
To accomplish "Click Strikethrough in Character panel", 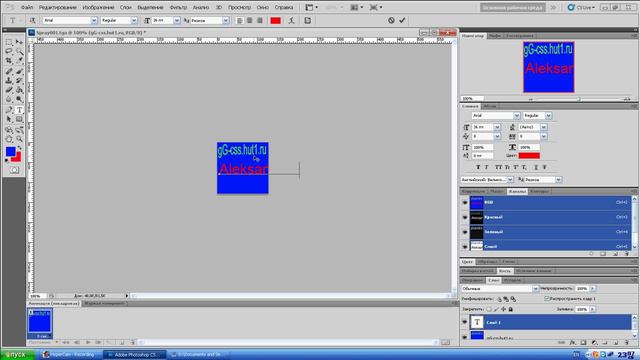I will coord(544,167).
